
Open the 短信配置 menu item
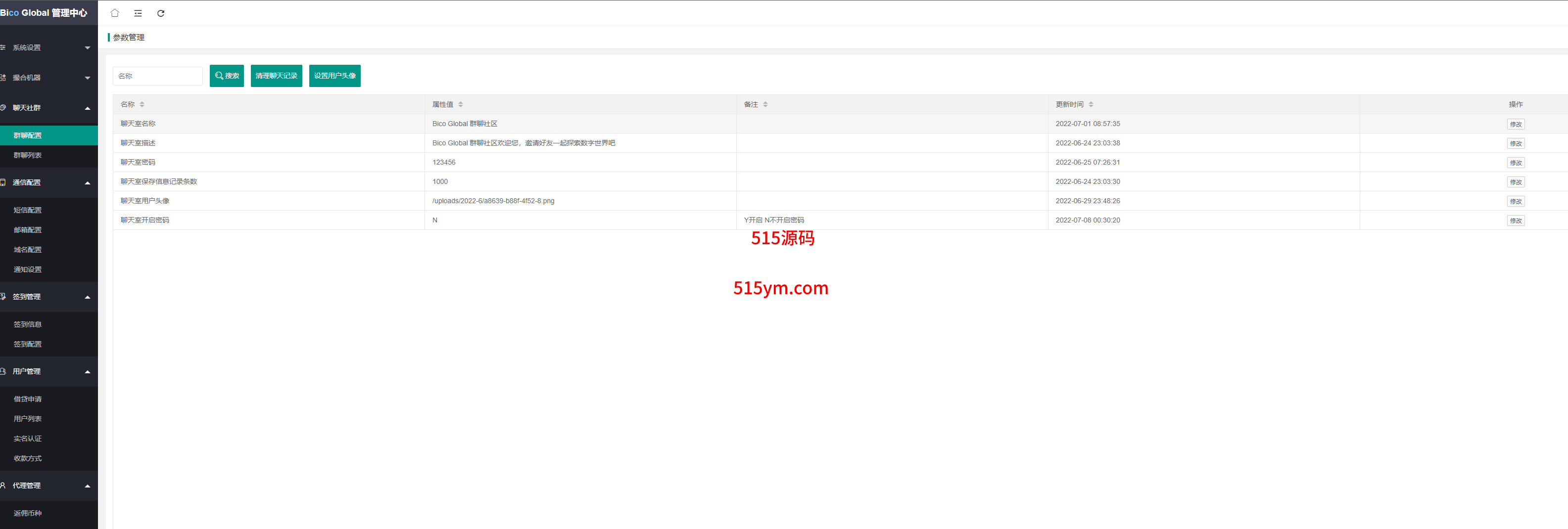coord(28,211)
